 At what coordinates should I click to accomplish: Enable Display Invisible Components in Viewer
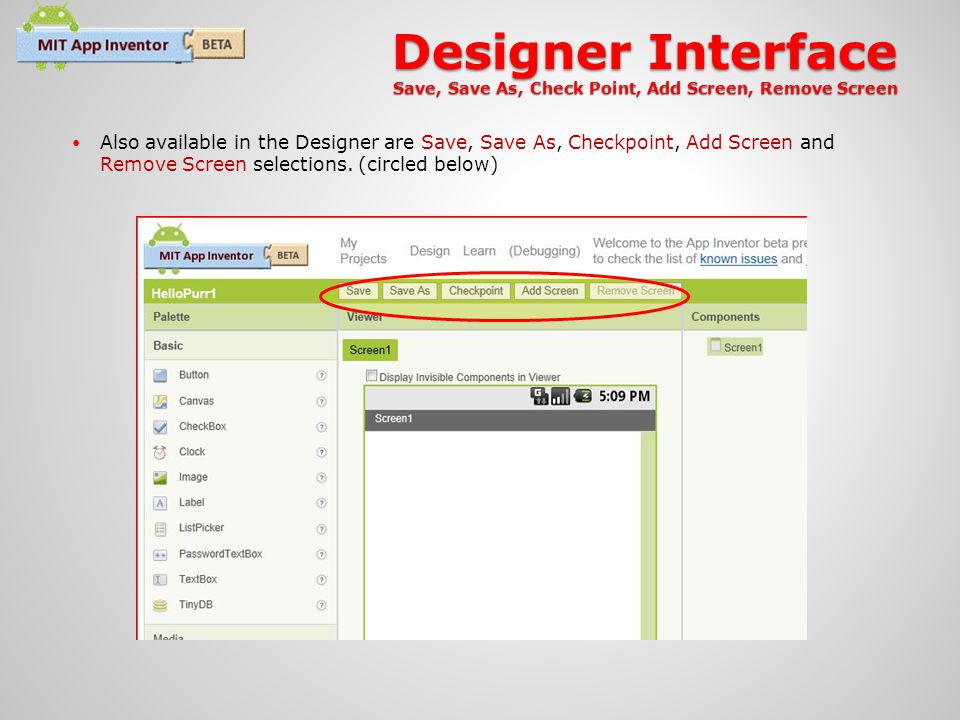pos(371,375)
